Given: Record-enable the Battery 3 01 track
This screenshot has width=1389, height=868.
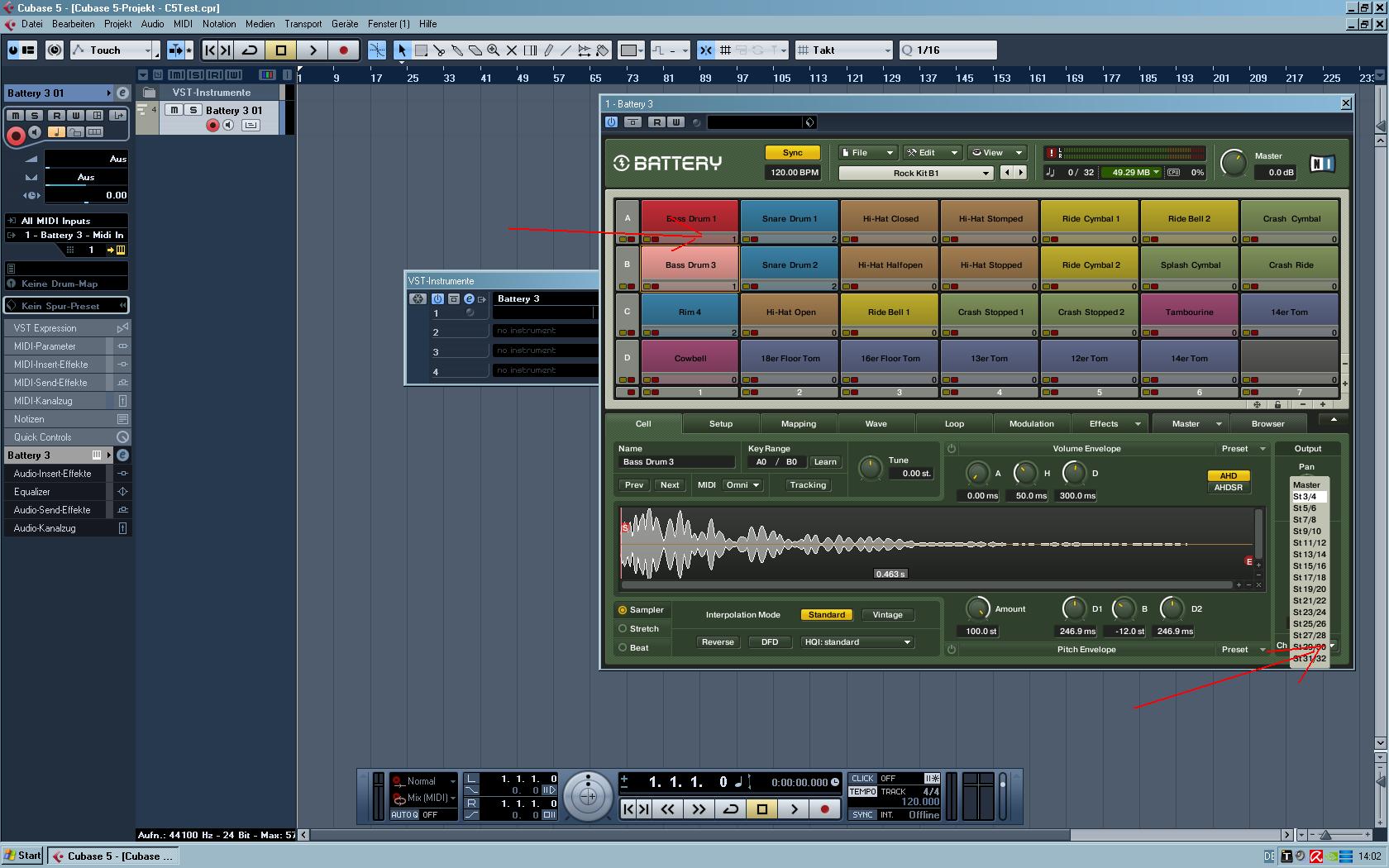Looking at the screenshot, I should [212, 126].
